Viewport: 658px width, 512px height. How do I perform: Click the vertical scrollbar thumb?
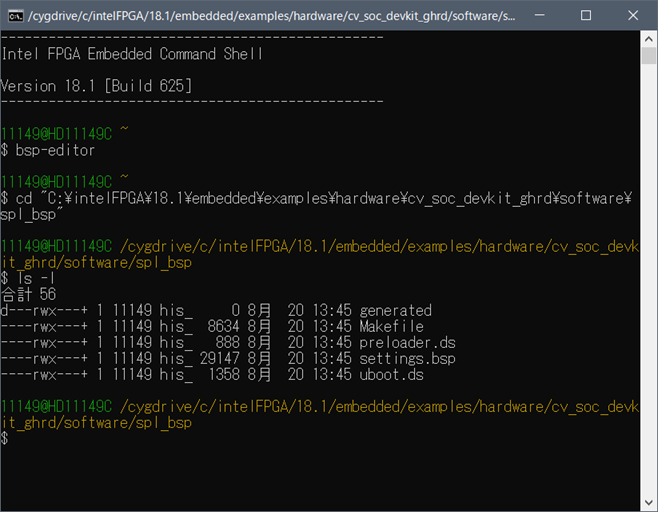[649, 55]
